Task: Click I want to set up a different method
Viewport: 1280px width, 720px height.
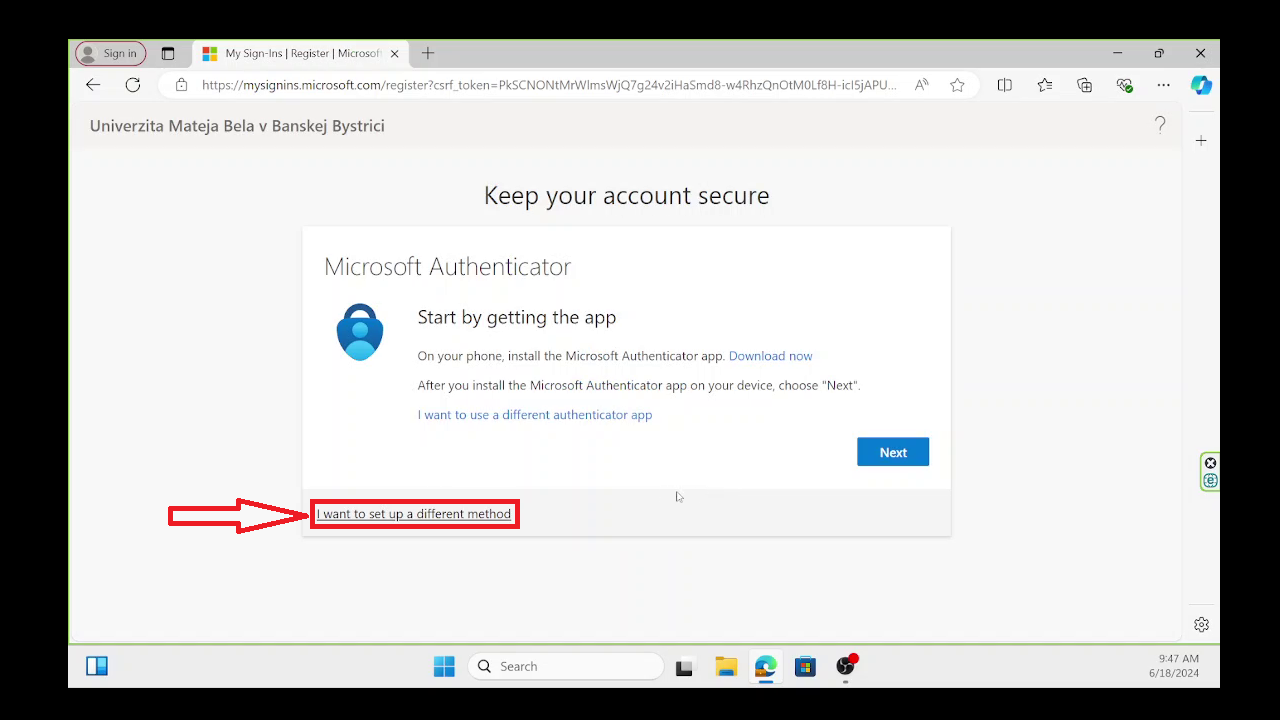Action: [414, 514]
